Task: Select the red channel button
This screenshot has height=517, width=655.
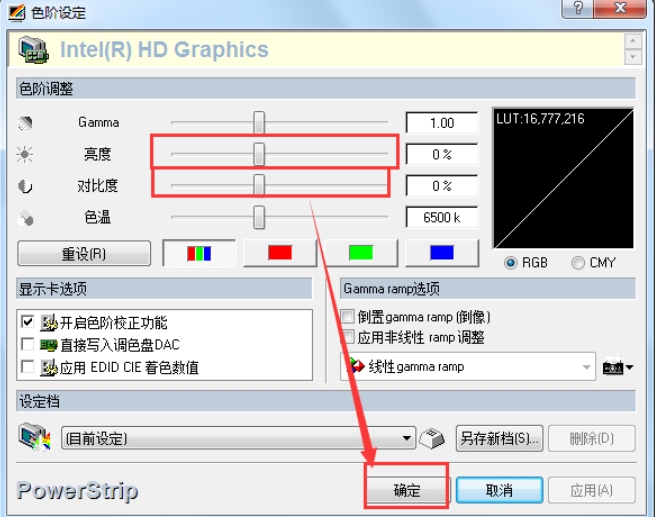Action: pyautogui.click(x=280, y=253)
